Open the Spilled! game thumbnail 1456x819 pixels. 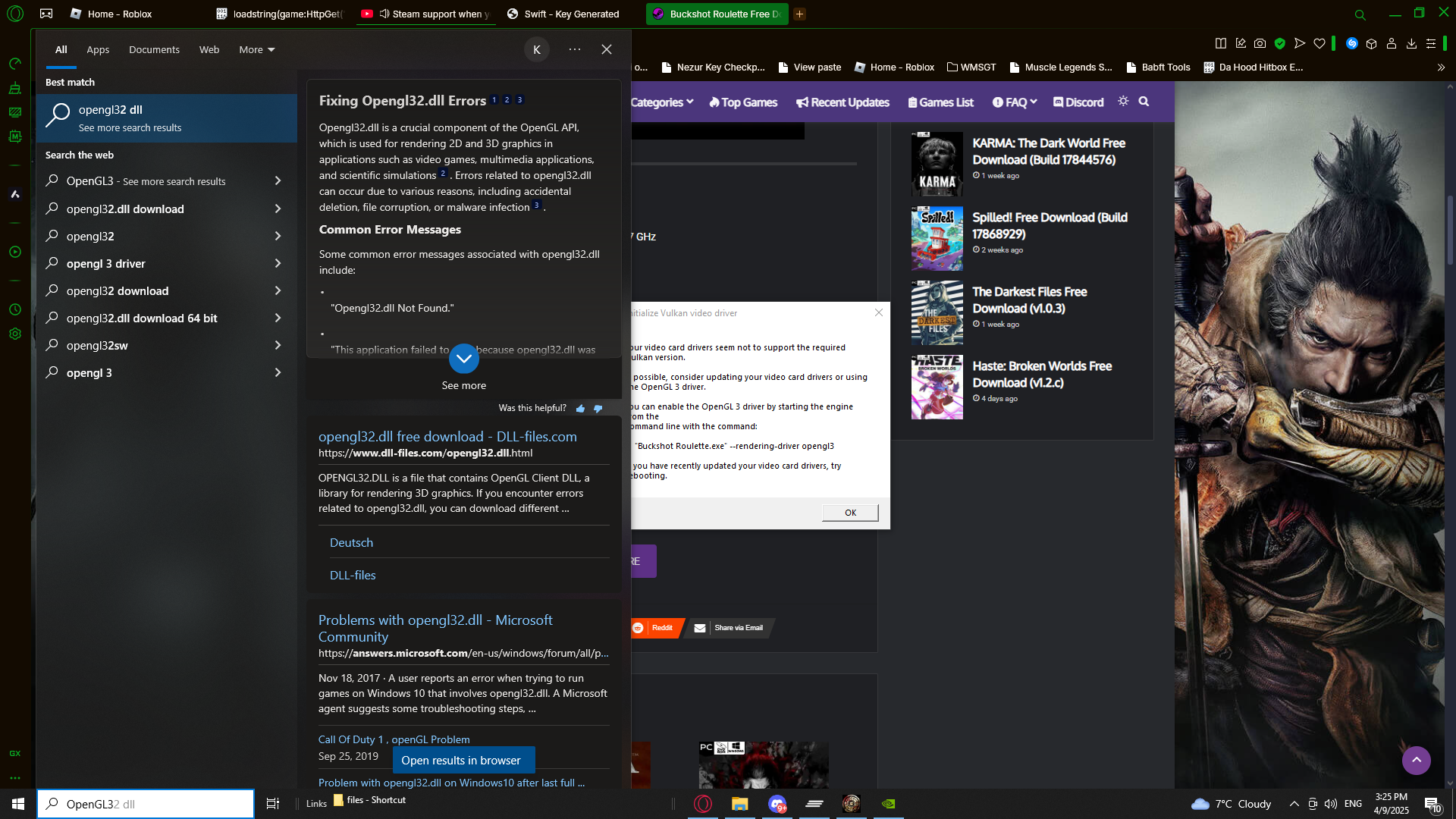tap(937, 239)
